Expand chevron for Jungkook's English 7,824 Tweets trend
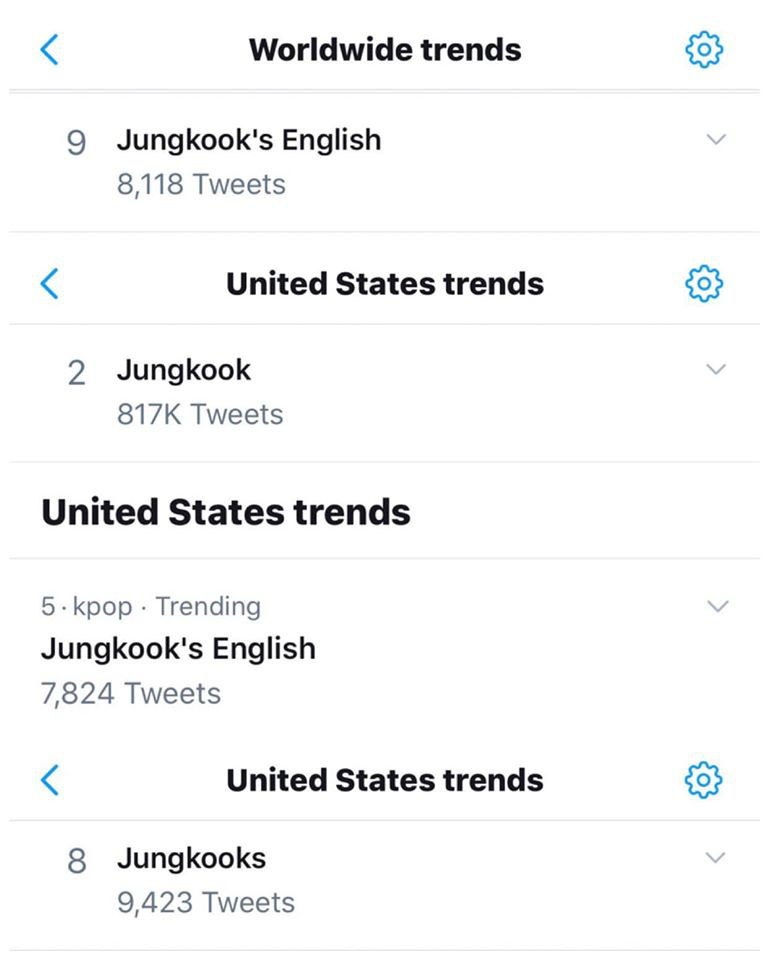The image size is (769, 960). coord(718,606)
